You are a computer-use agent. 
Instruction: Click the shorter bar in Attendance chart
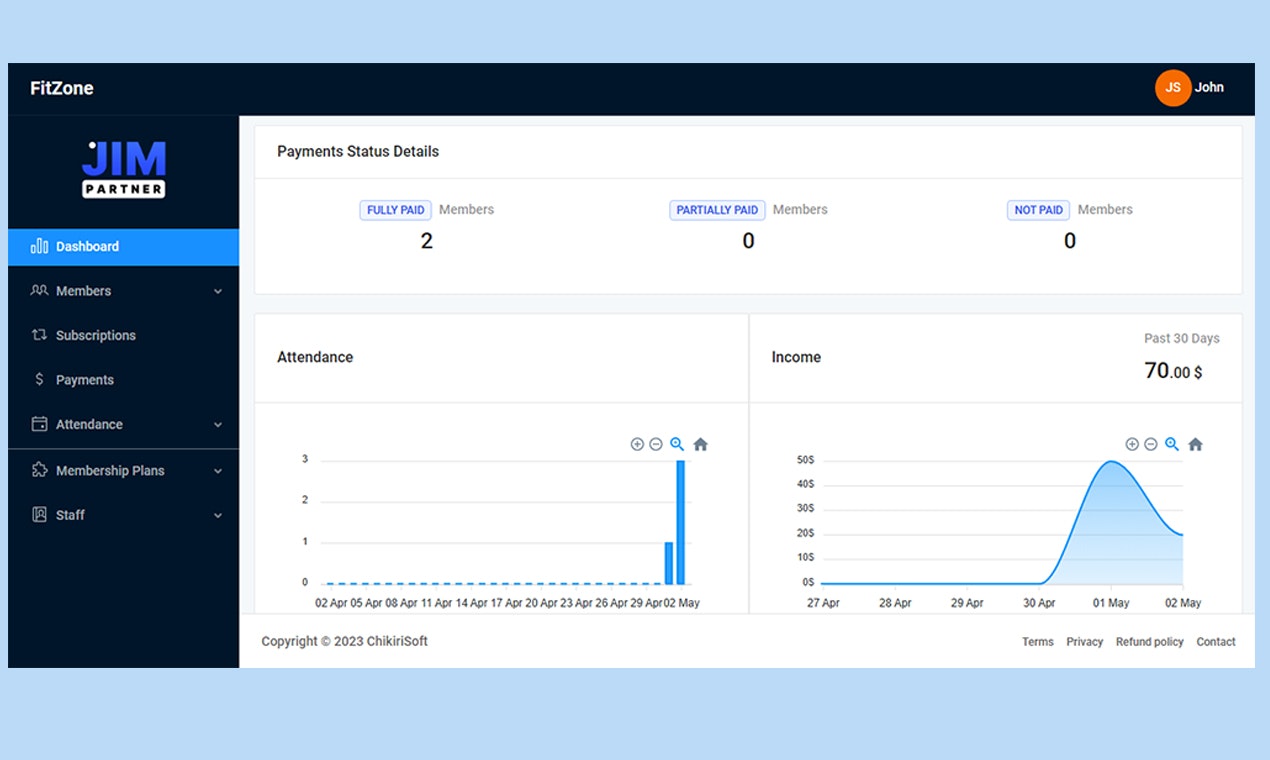669,563
